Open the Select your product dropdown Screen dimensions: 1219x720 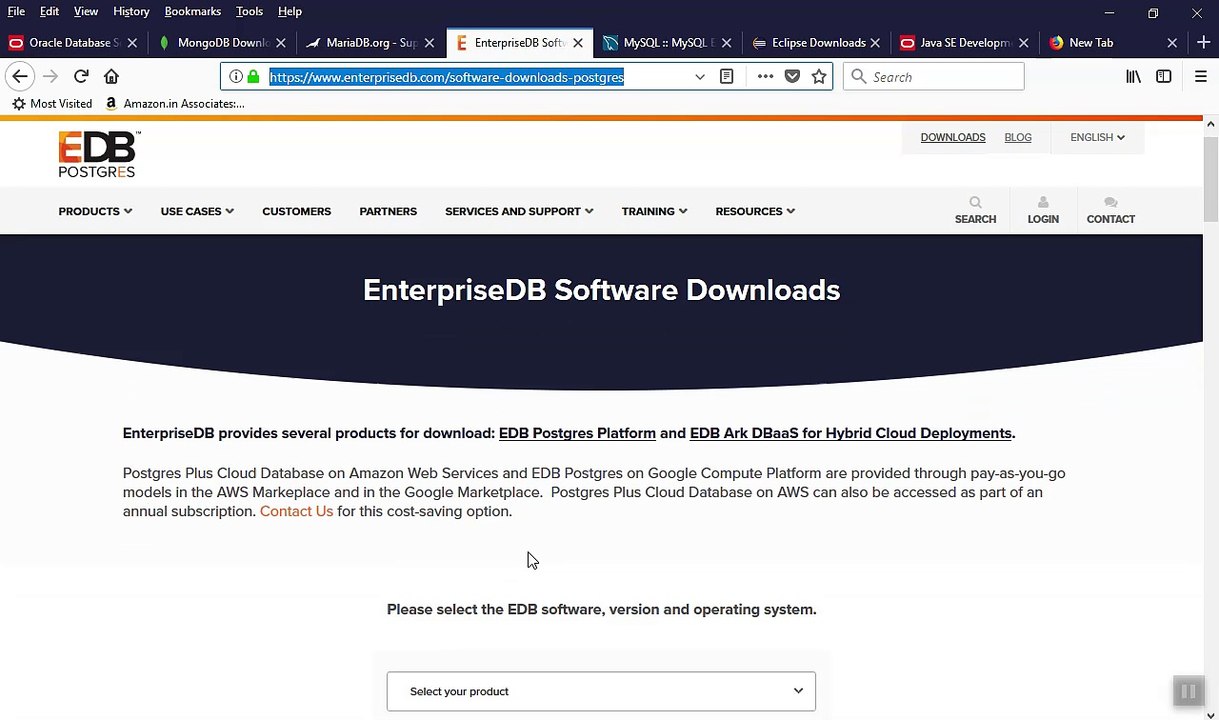(x=601, y=691)
